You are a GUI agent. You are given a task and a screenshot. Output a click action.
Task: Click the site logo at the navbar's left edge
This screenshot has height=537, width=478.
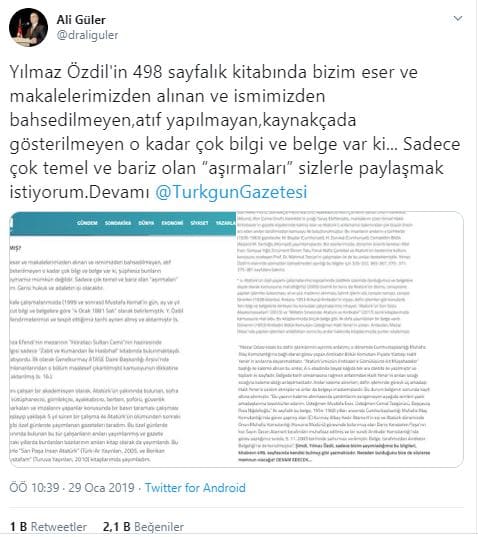pos(11,223)
